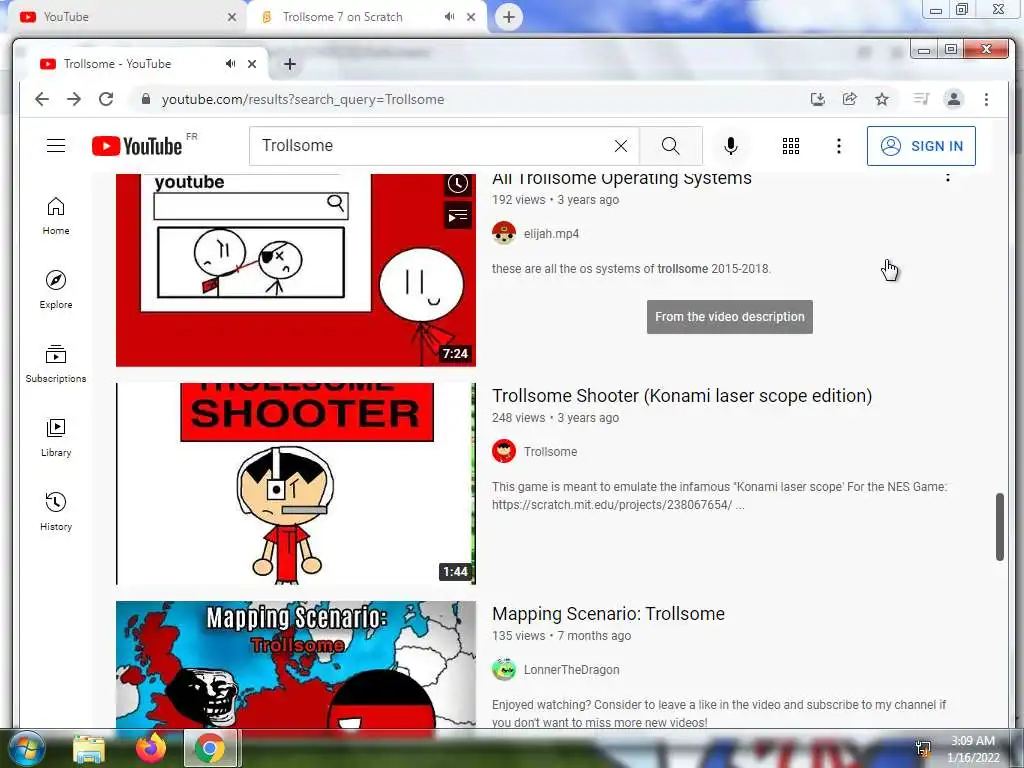
Task: Click the Chrome taskbar button
Action: point(210,748)
